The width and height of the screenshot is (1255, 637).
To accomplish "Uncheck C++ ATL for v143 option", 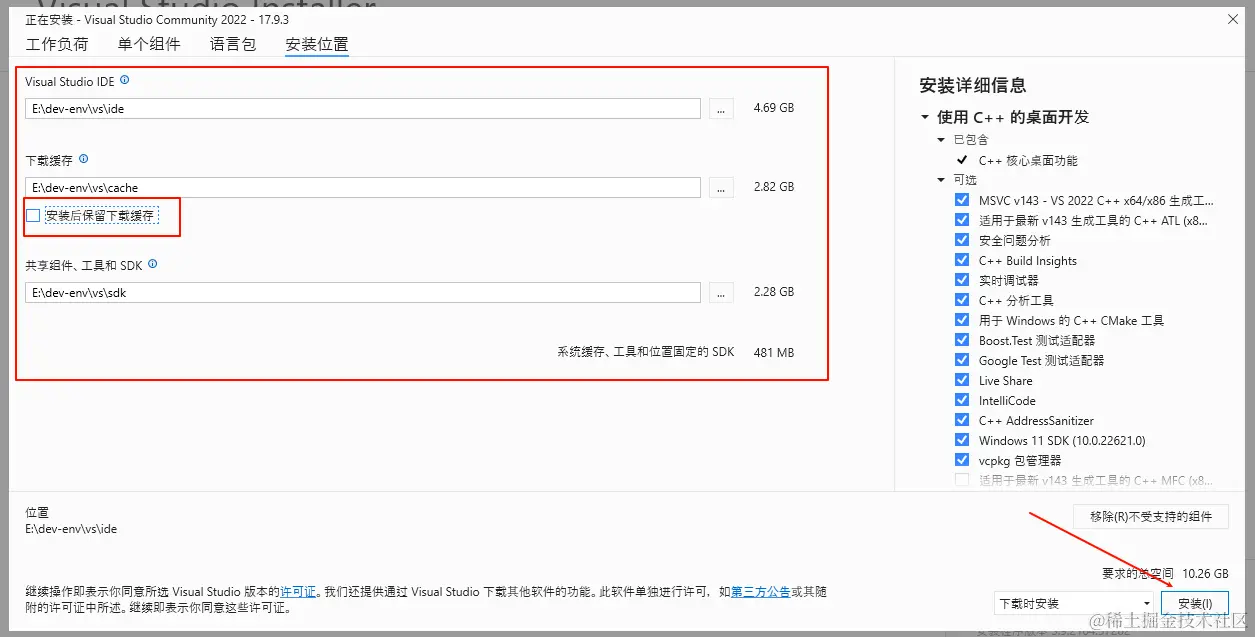I will [x=962, y=220].
